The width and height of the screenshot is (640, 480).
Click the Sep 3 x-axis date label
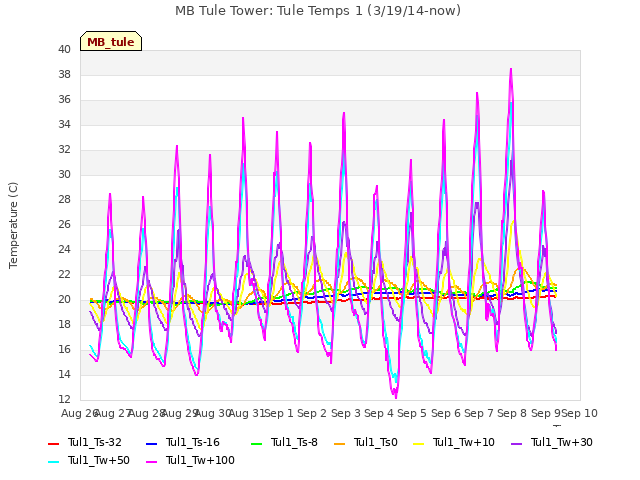pos(346,413)
